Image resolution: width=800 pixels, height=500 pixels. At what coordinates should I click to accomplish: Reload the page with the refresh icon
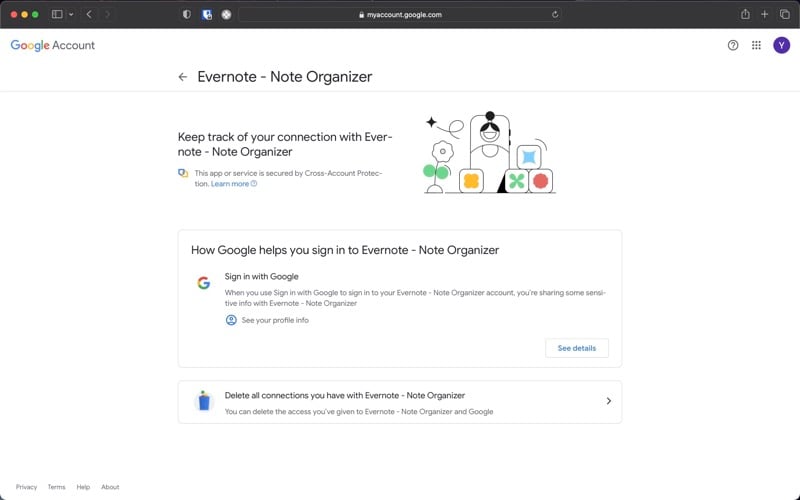(x=555, y=14)
